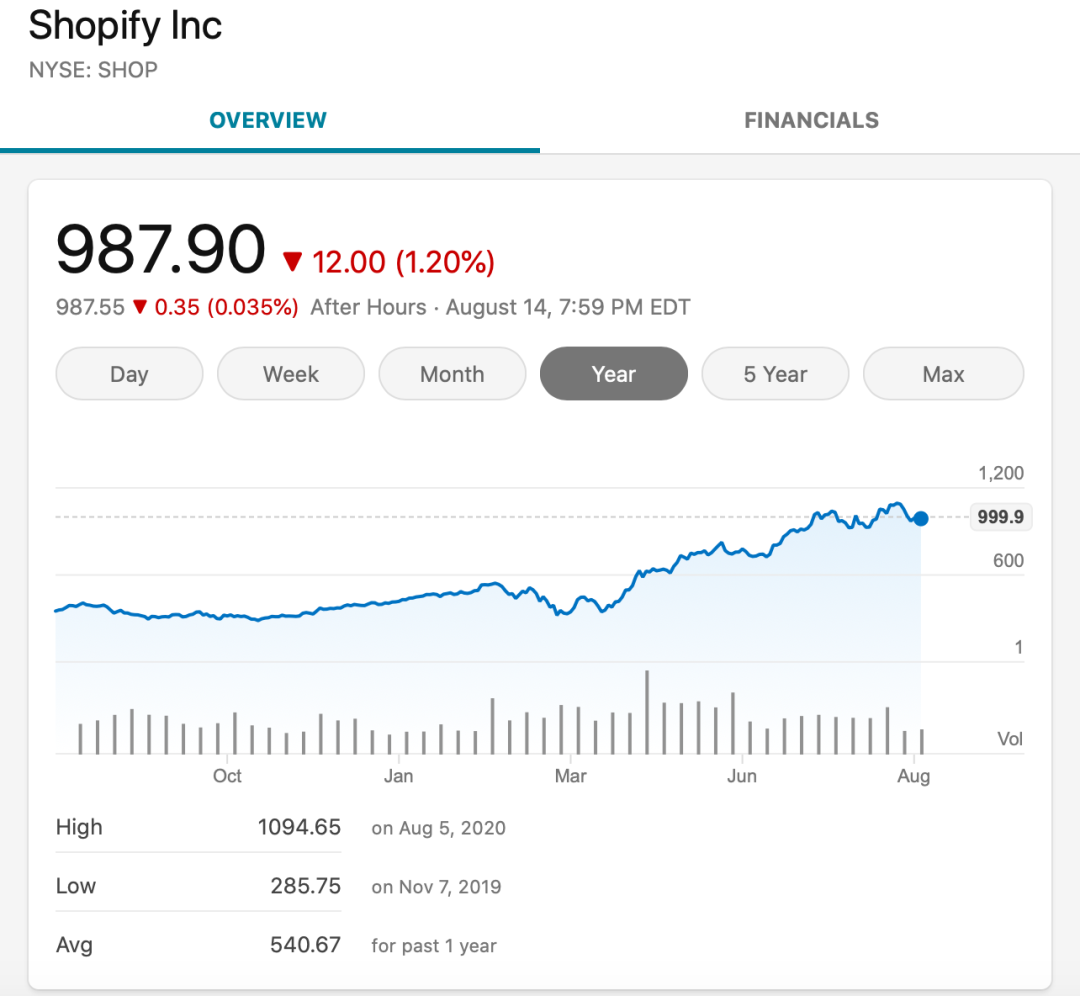
Task: Click the blue endpoint dot on the chart
Action: (921, 518)
